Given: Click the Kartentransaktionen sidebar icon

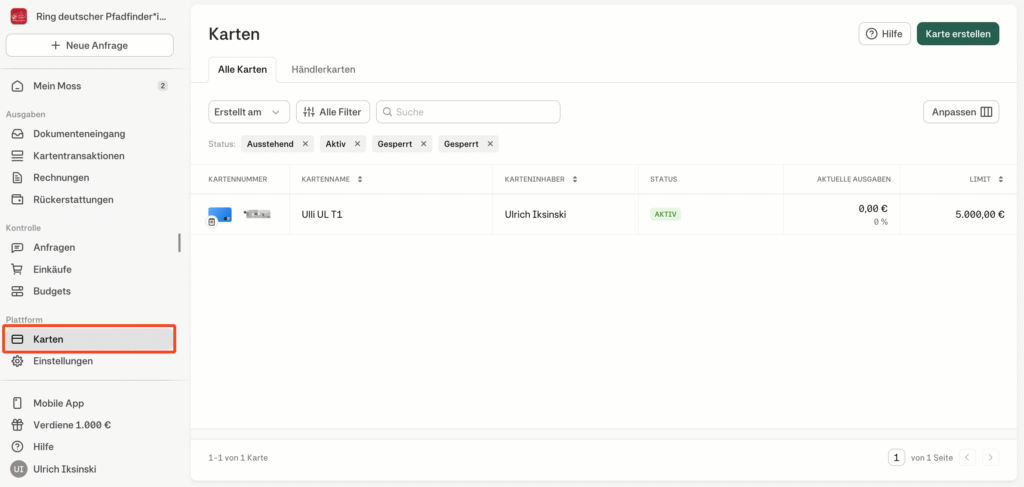Looking at the screenshot, I should click(17, 156).
